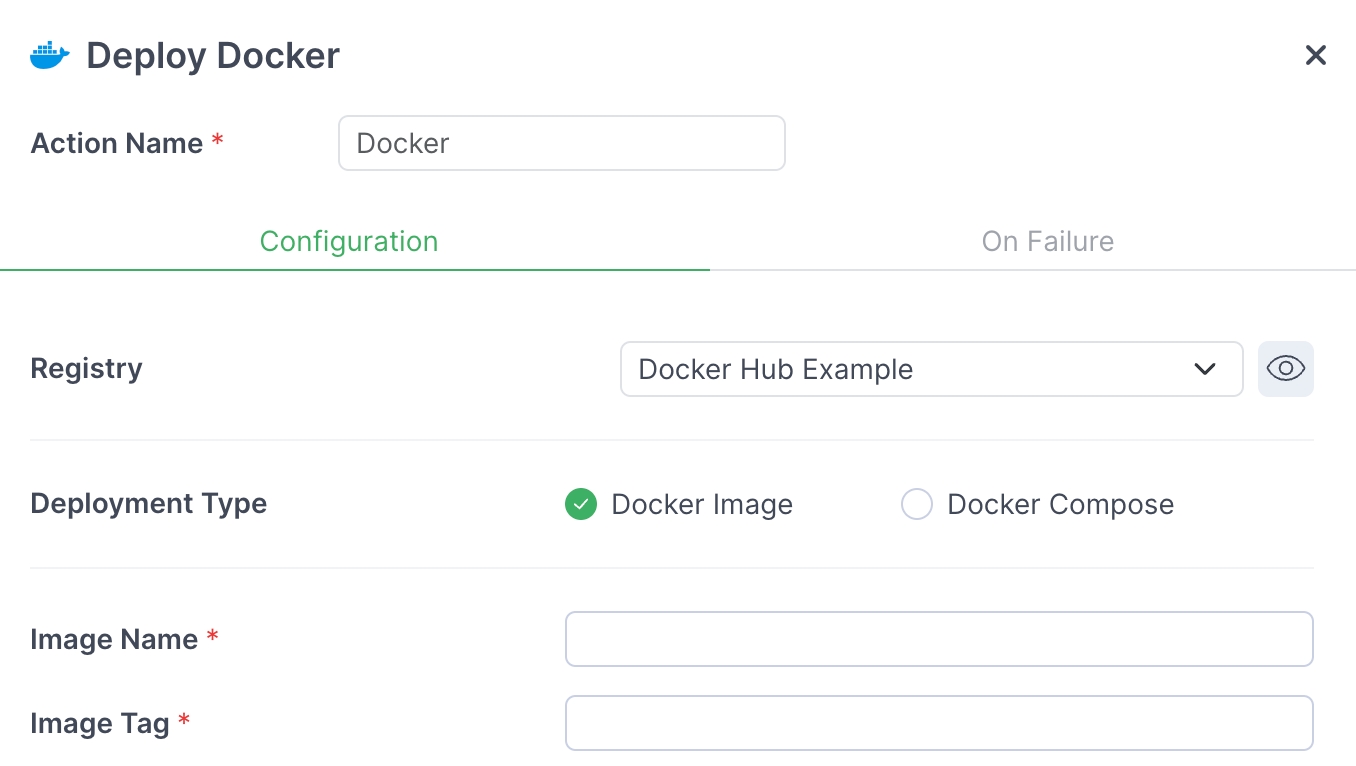Click the Docker Compose option label
This screenshot has height=766, width=1356.
1060,505
